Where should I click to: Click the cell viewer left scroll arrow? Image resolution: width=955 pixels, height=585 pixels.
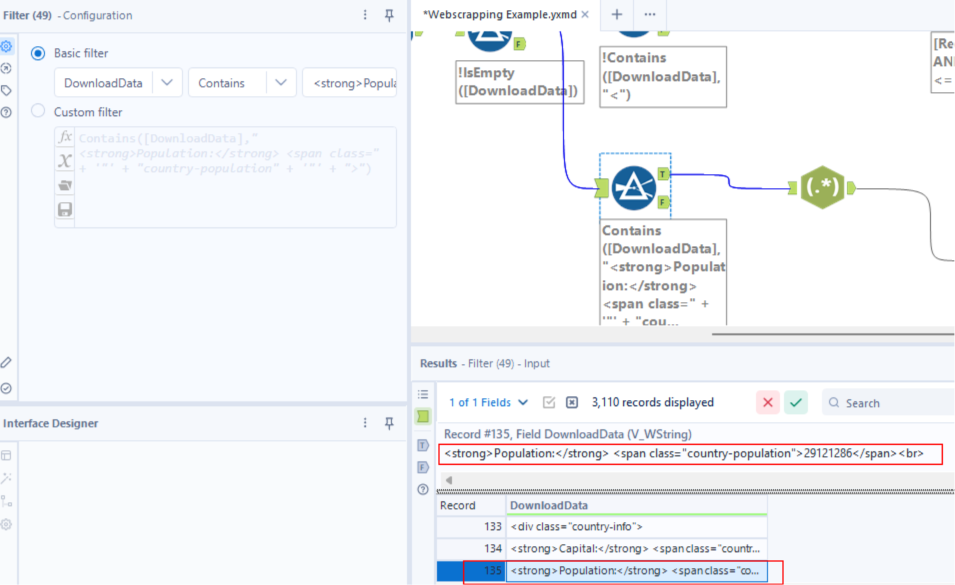click(x=449, y=480)
